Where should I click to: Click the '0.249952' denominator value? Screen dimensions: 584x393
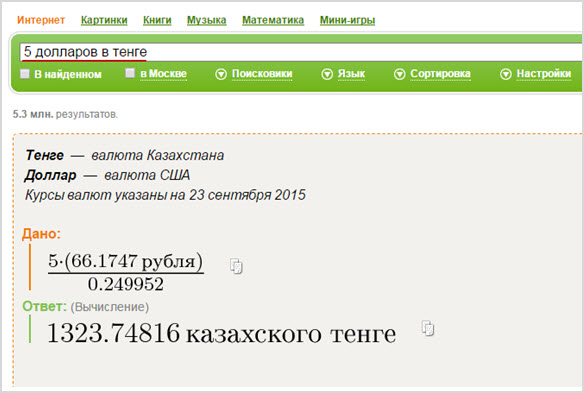126,284
